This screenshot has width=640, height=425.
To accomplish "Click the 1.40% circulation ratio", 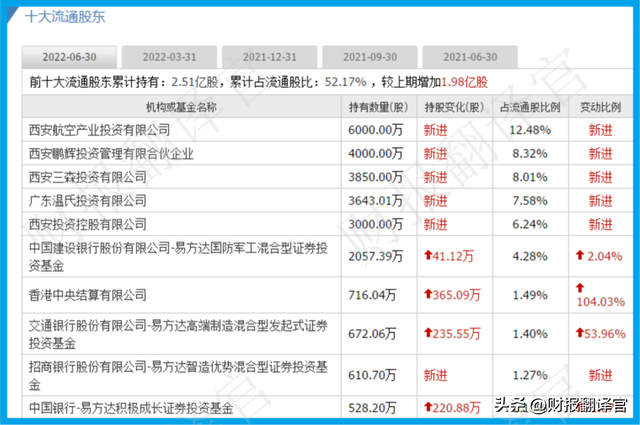I will (530, 334).
